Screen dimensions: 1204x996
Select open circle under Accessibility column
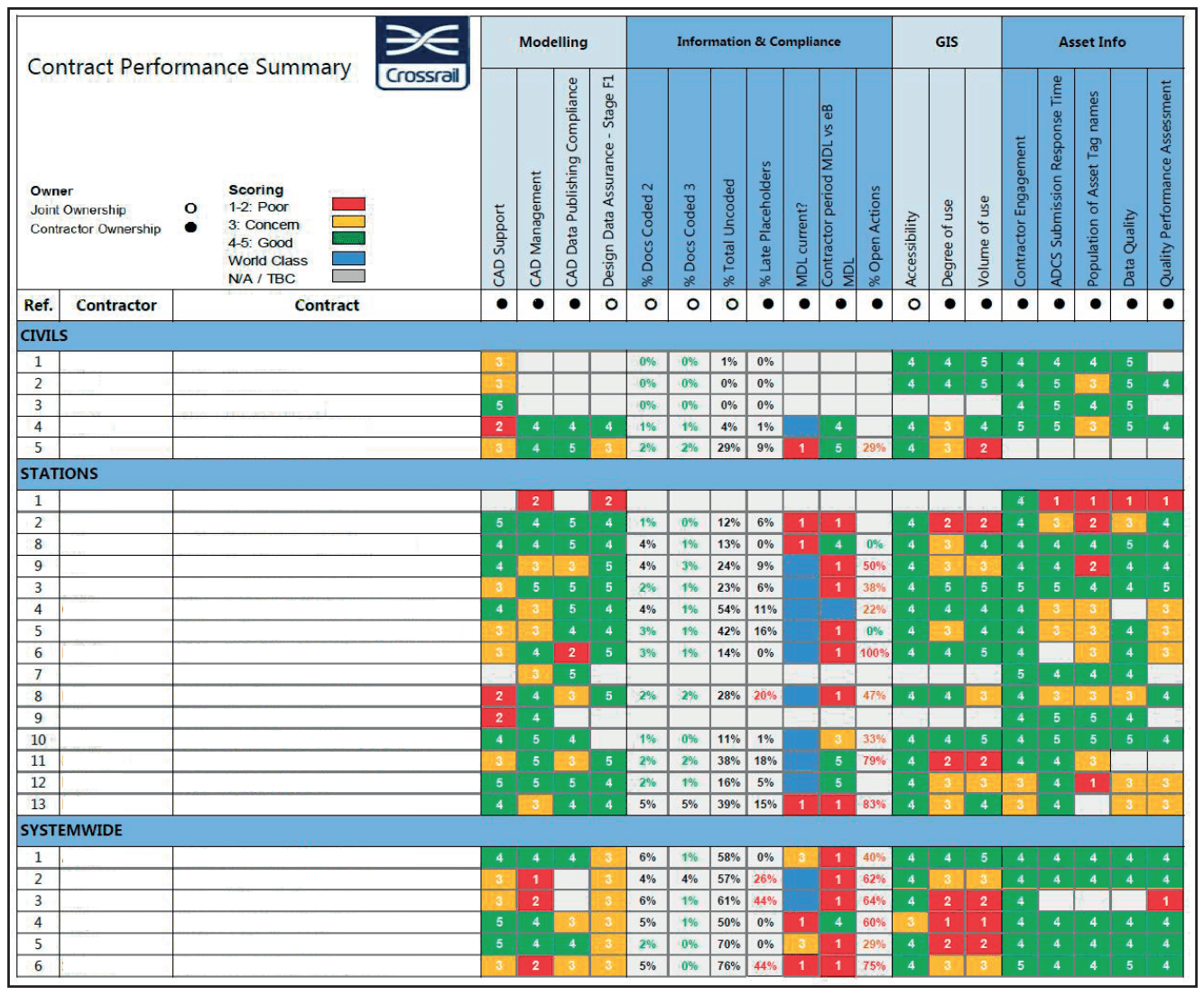pyautogui.click(x=913, y=304)
